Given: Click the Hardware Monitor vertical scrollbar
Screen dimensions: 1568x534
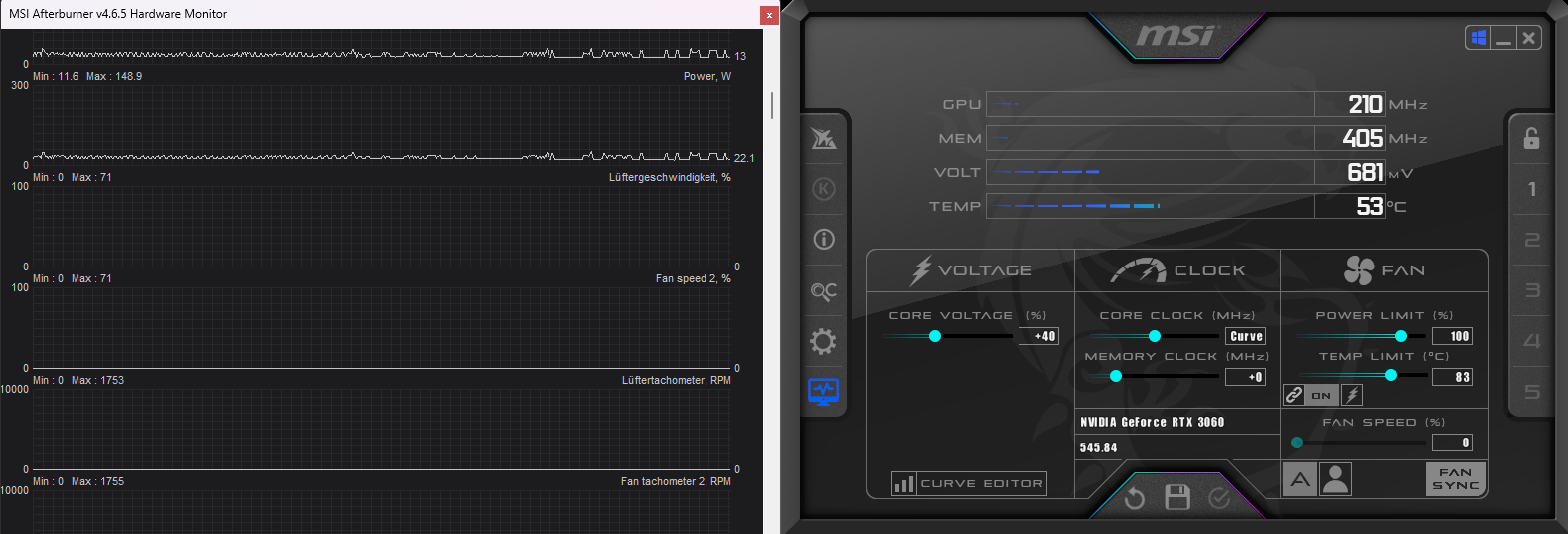Looking at the screenshot, I should click(772, 106).
